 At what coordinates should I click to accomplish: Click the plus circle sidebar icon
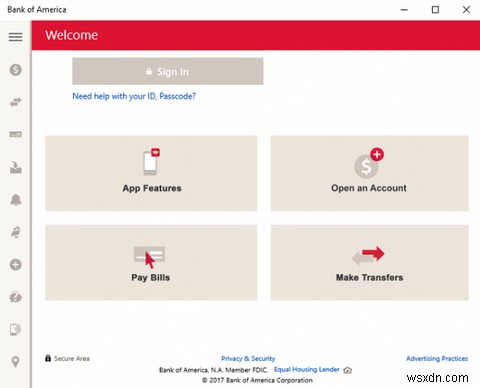pyautogui.click(x=15, y=265)
